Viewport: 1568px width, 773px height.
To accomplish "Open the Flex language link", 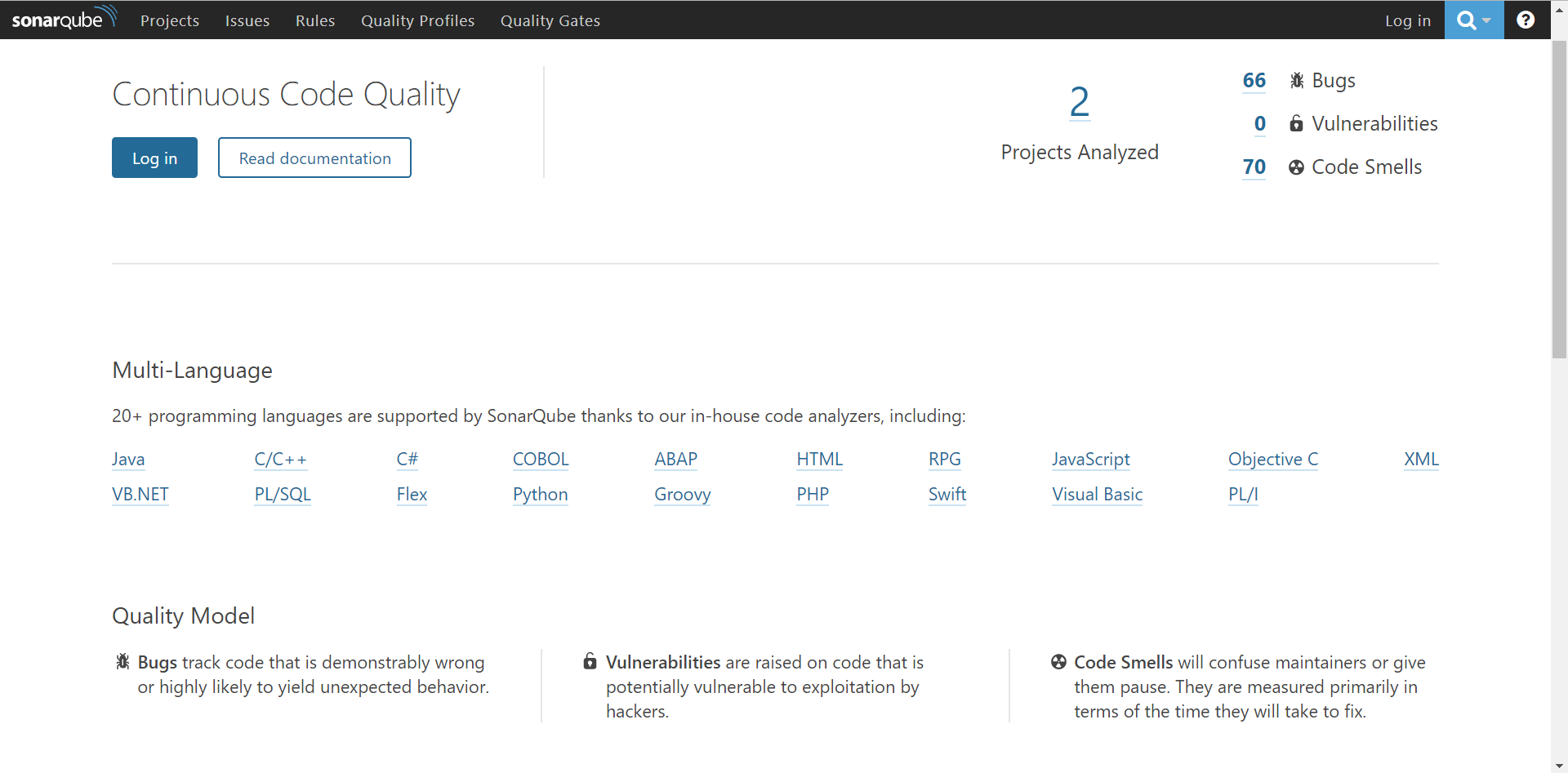I will (x=412, y=495).
